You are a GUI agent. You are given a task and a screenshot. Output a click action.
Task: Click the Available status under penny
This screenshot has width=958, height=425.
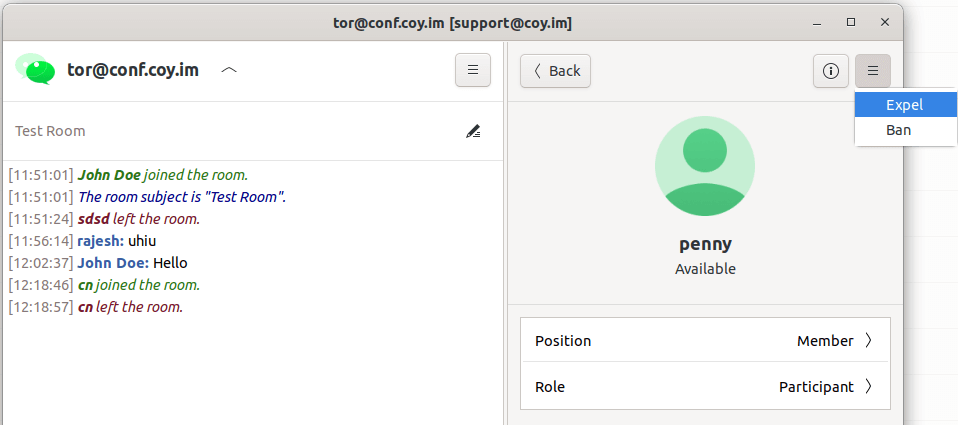click(705, 269)
